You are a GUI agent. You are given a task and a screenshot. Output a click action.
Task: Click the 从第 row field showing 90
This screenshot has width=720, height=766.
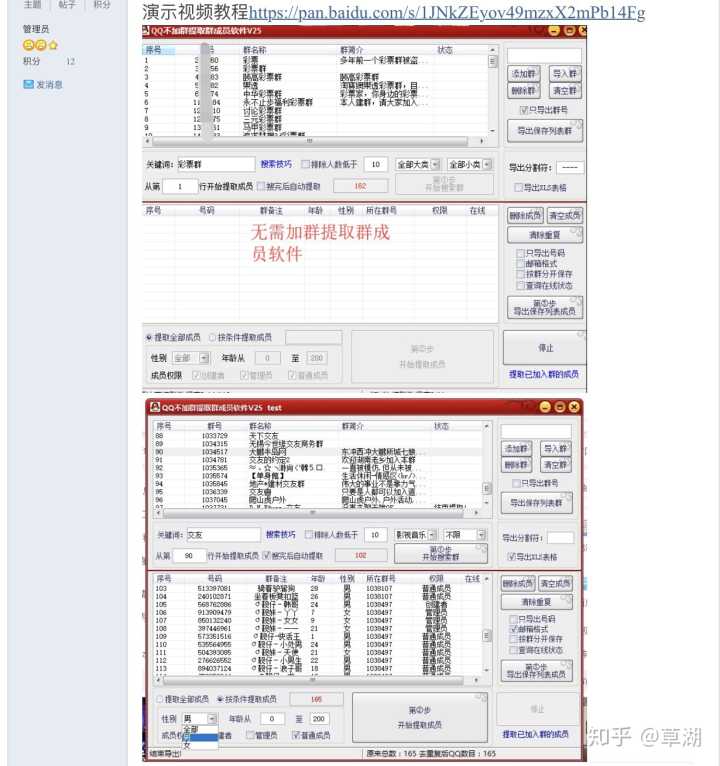tap(189, 555)
